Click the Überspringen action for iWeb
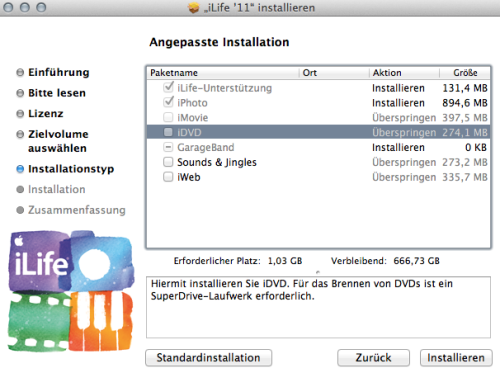The width and height of the screenshot is (500, 373). [x=404, y=177]
